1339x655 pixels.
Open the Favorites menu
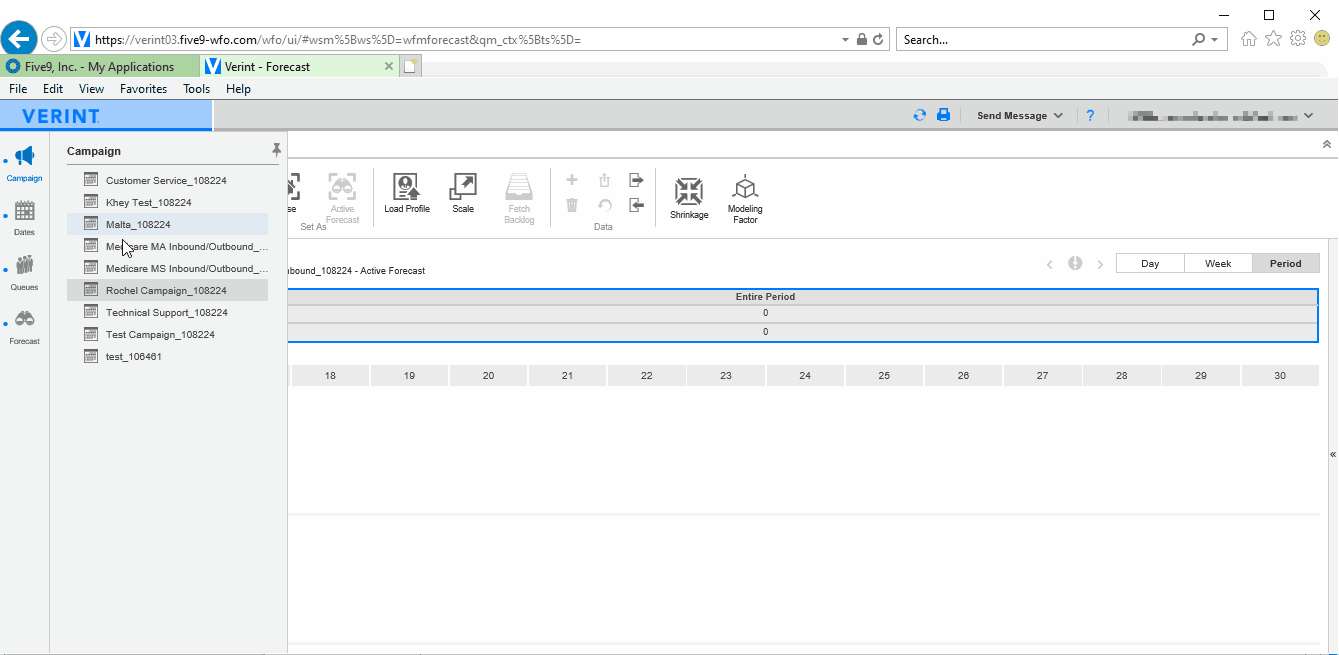[x=144, y=89]
